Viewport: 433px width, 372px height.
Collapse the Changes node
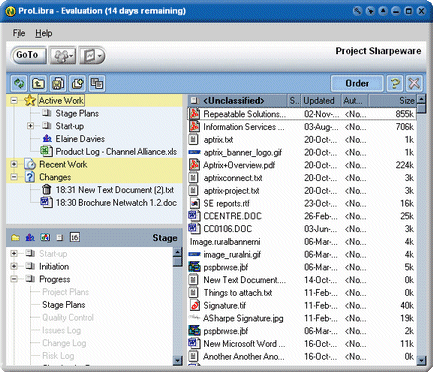point(14,177)
